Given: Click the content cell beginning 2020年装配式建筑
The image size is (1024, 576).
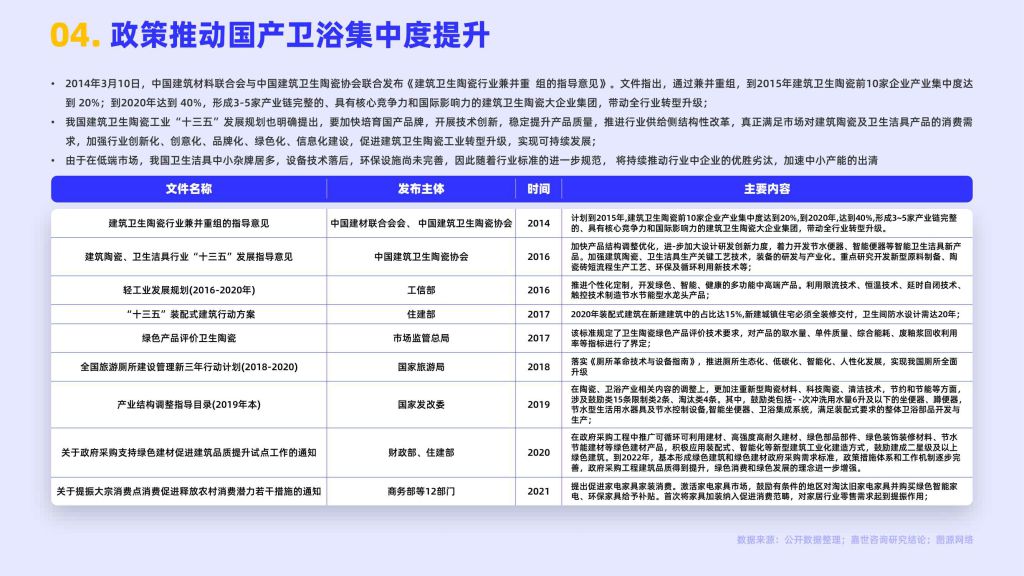Looking at the screenshot, I should point(765,314).
